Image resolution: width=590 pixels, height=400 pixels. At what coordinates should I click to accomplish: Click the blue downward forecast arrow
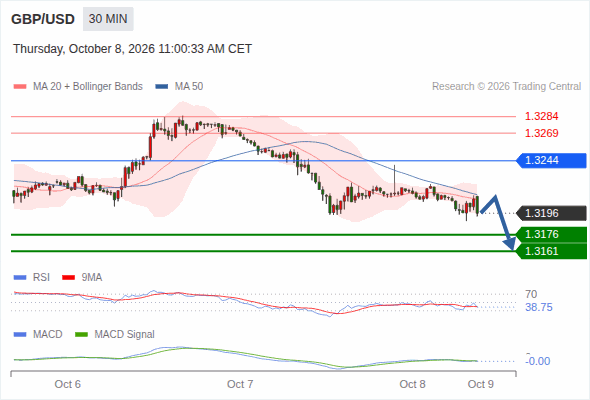click(498, 222)
